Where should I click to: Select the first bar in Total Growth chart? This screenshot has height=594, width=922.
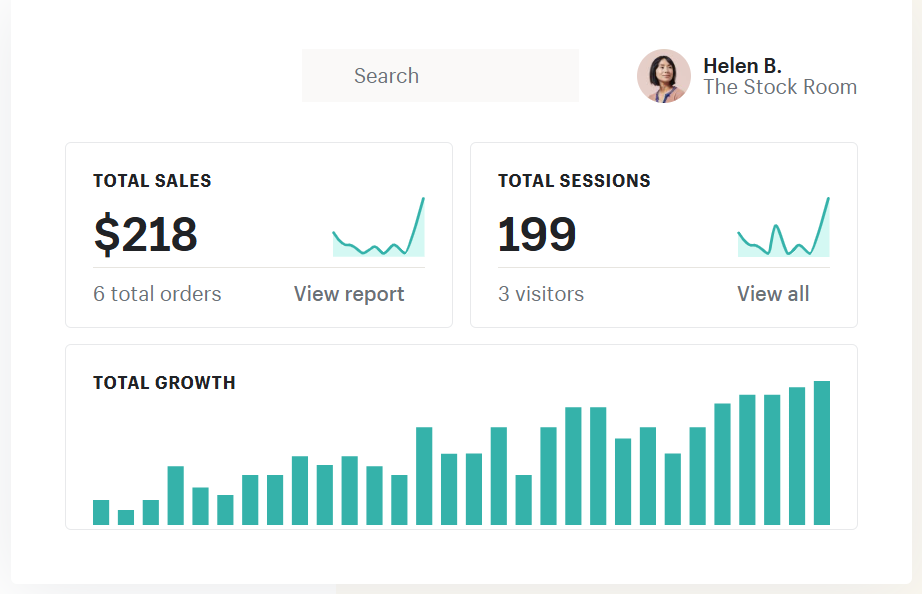coord(101,513)
